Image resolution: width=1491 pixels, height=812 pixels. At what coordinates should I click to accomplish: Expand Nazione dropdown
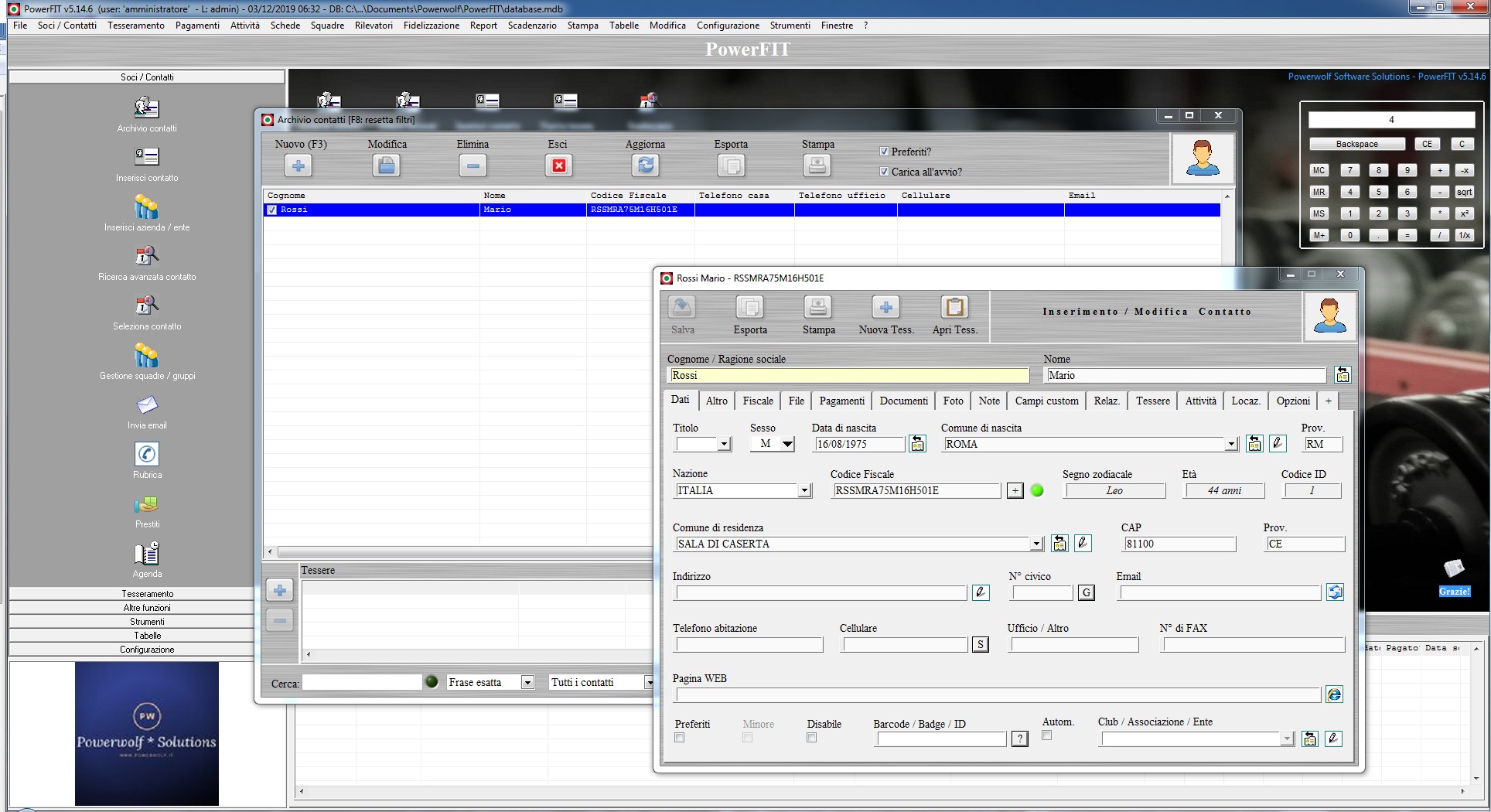804,491
